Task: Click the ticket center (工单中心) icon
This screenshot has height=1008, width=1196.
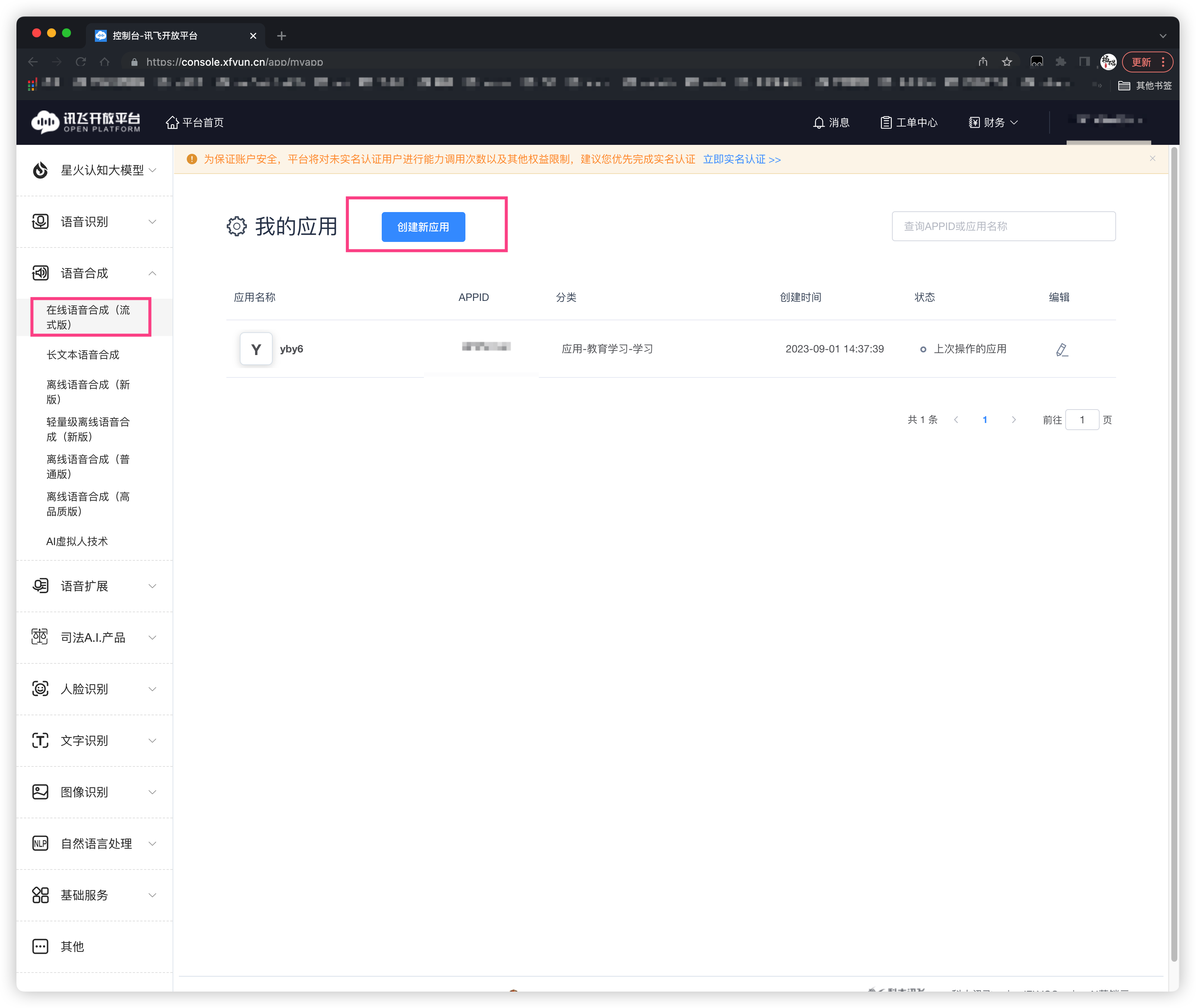Action: (886, 123)
